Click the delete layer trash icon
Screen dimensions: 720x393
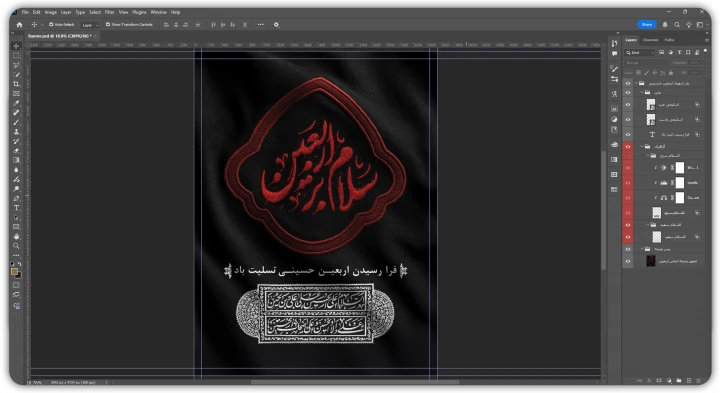tap(698, 381)
